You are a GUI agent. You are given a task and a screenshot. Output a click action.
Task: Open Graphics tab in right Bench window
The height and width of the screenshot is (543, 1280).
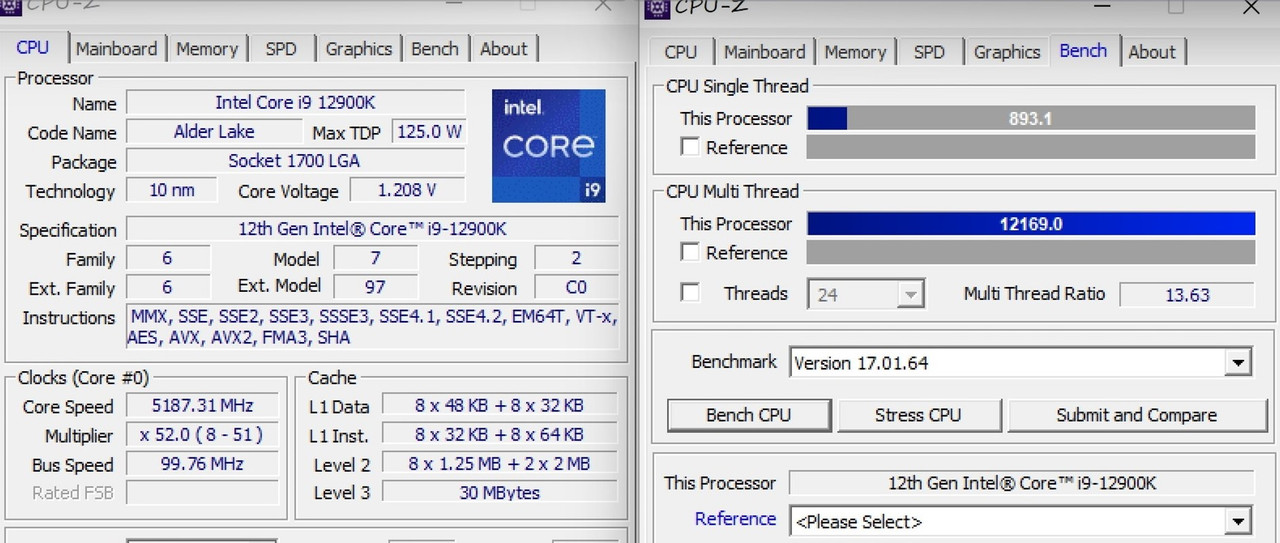pos(1007,52)
